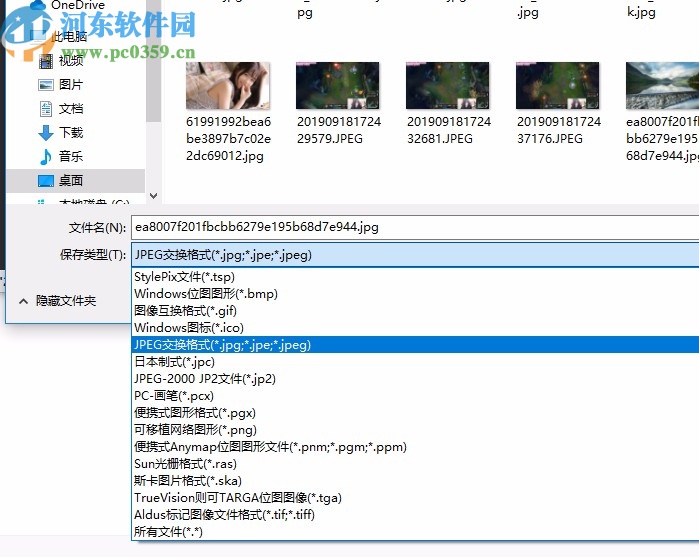Choose TrueVision TARGA位图图像(*.tga) format

[x=415, y=498]
